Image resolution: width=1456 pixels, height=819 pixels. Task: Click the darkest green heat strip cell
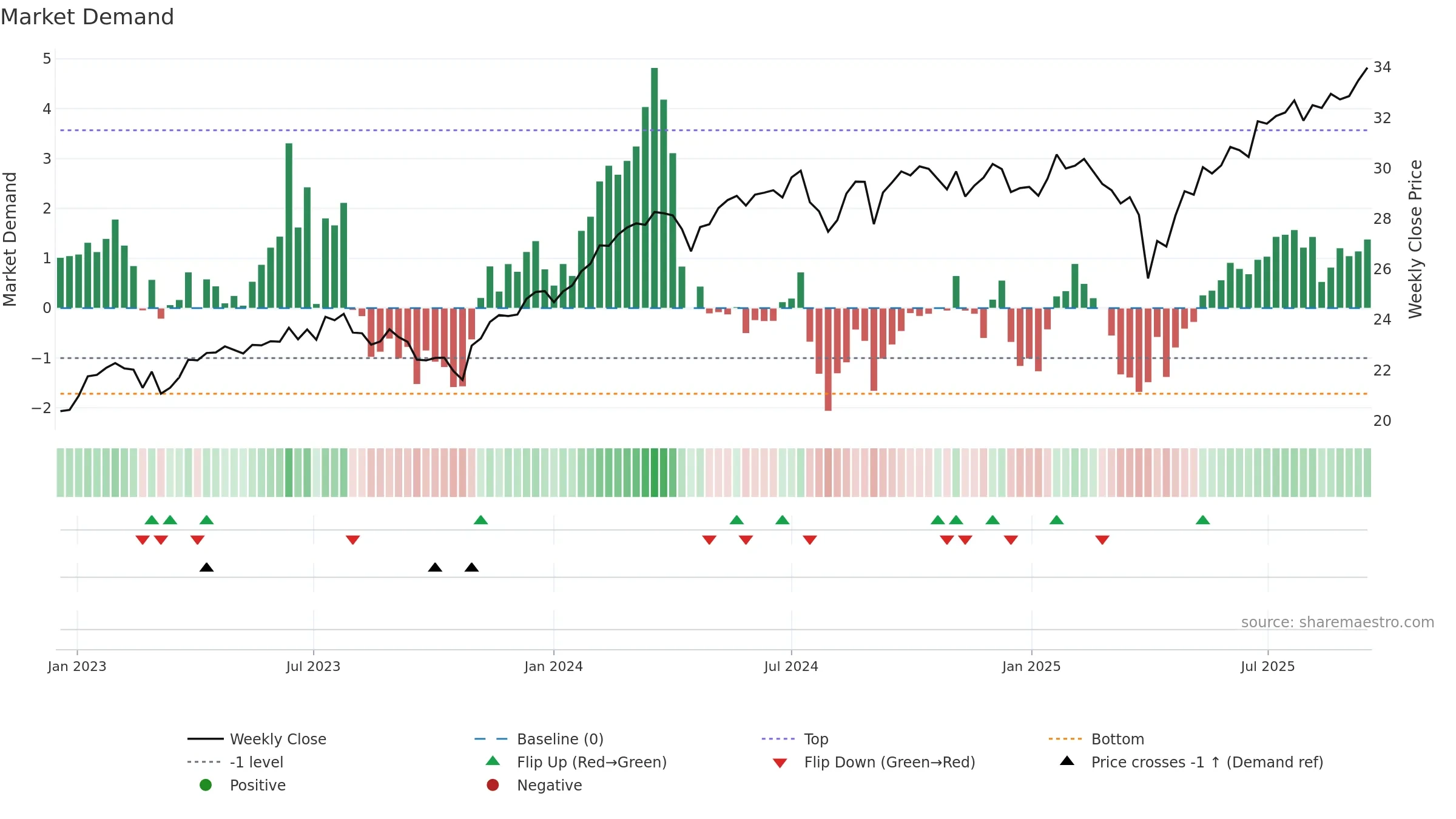click(x=654, y=473)
